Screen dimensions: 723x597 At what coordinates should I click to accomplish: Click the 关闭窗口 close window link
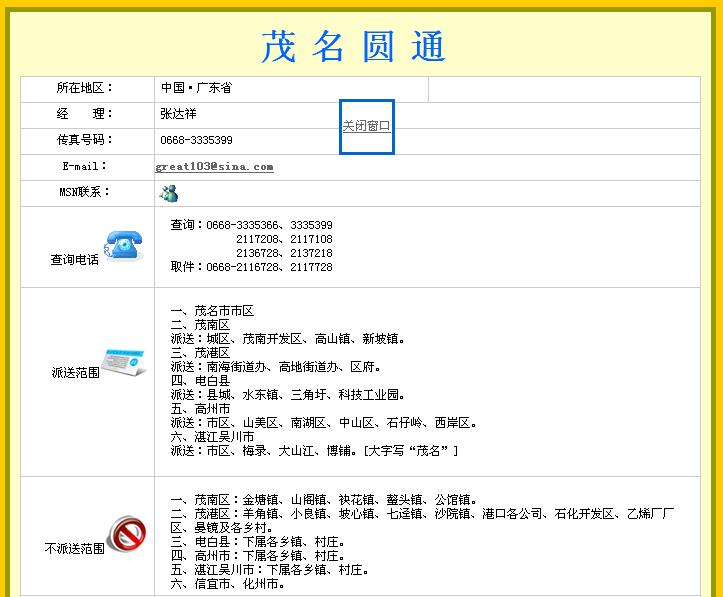[366, 126]
